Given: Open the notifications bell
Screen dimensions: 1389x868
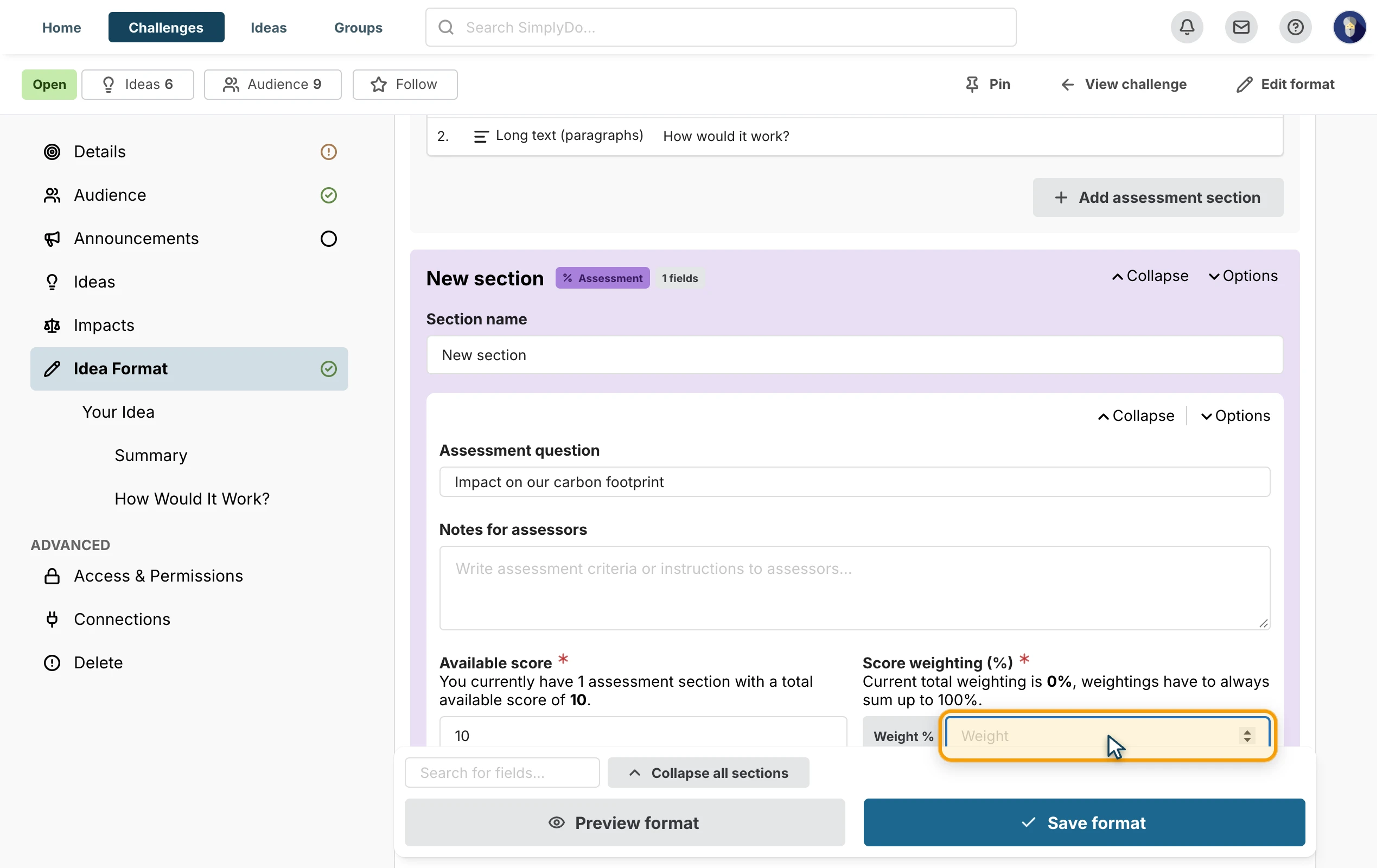Looking at the screenshot, I should tap(1187, 27).
